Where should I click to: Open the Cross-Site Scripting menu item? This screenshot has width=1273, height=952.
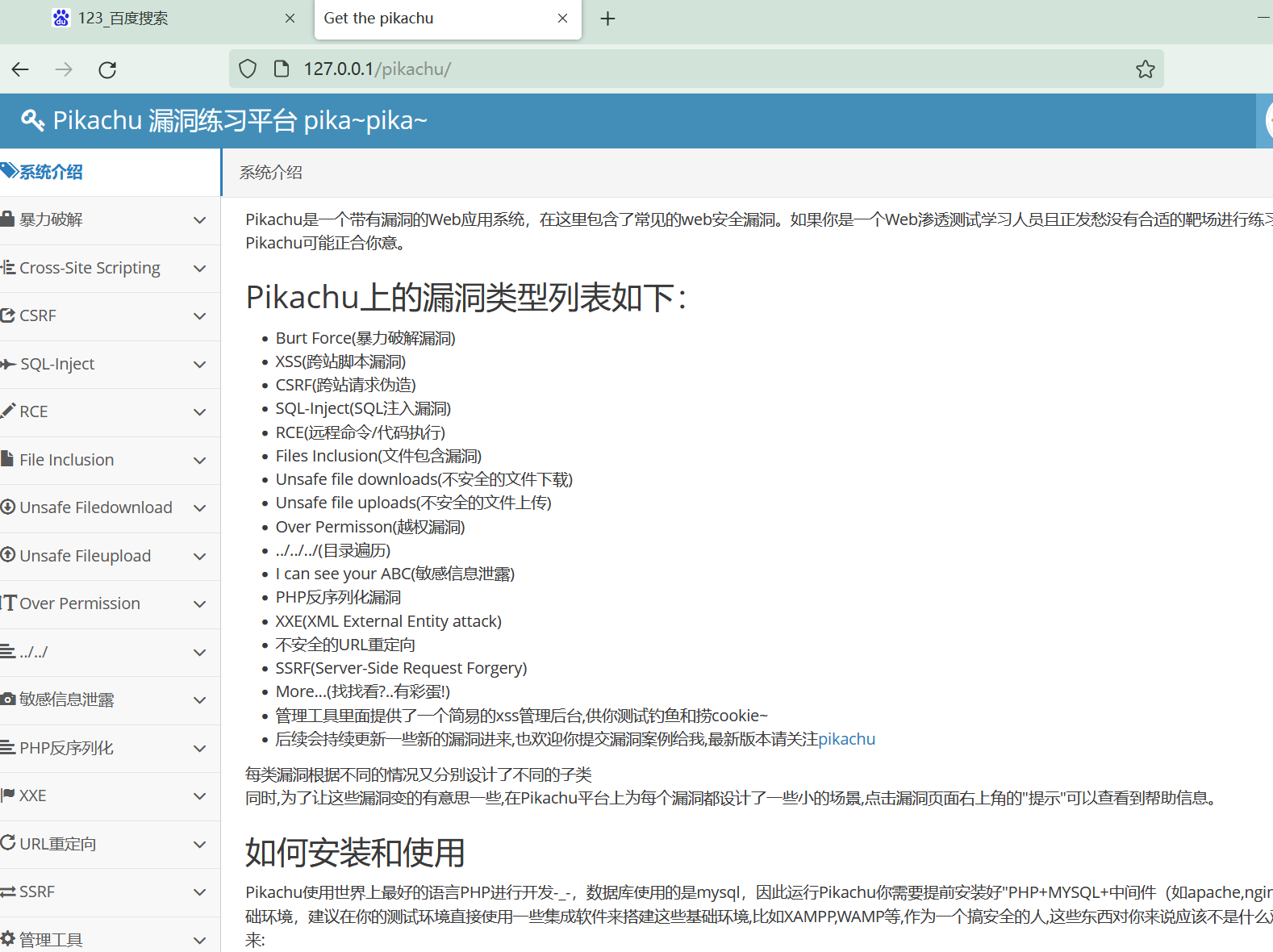(110, 269)
